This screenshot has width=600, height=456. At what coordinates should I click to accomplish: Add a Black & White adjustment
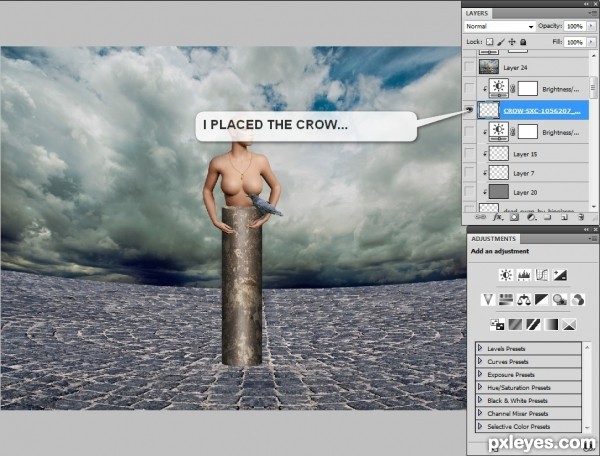541,299
